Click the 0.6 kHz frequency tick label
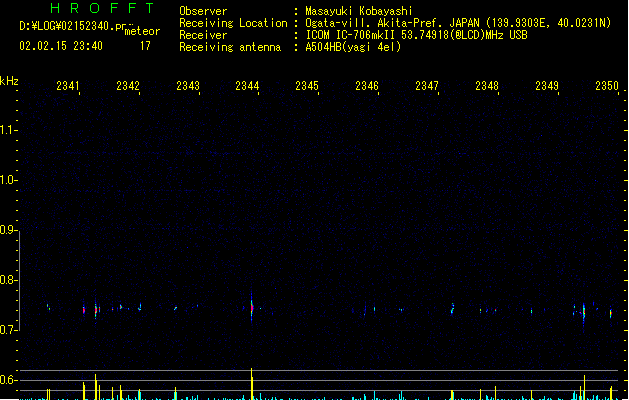 pyautogui.click(x=8, y=380)
